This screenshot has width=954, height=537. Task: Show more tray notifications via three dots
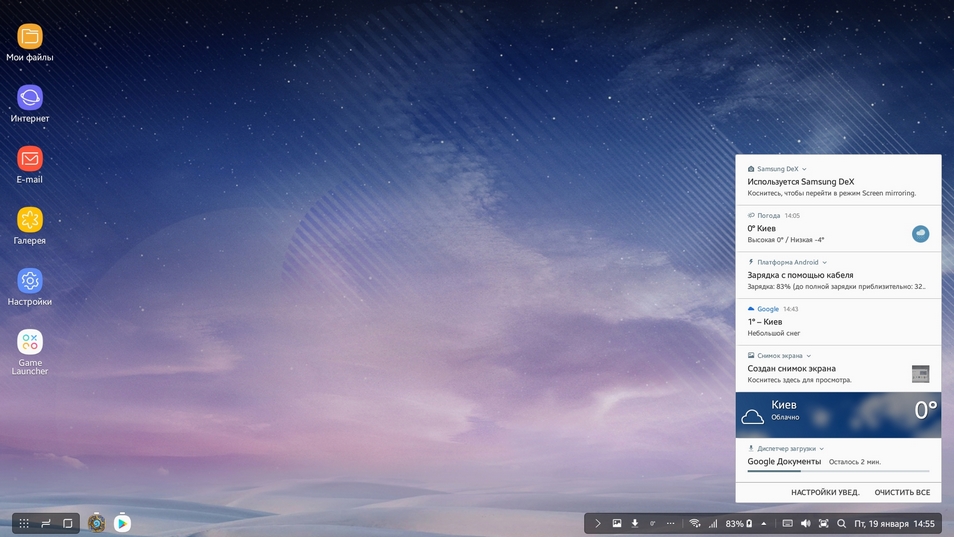click(670, 523)
